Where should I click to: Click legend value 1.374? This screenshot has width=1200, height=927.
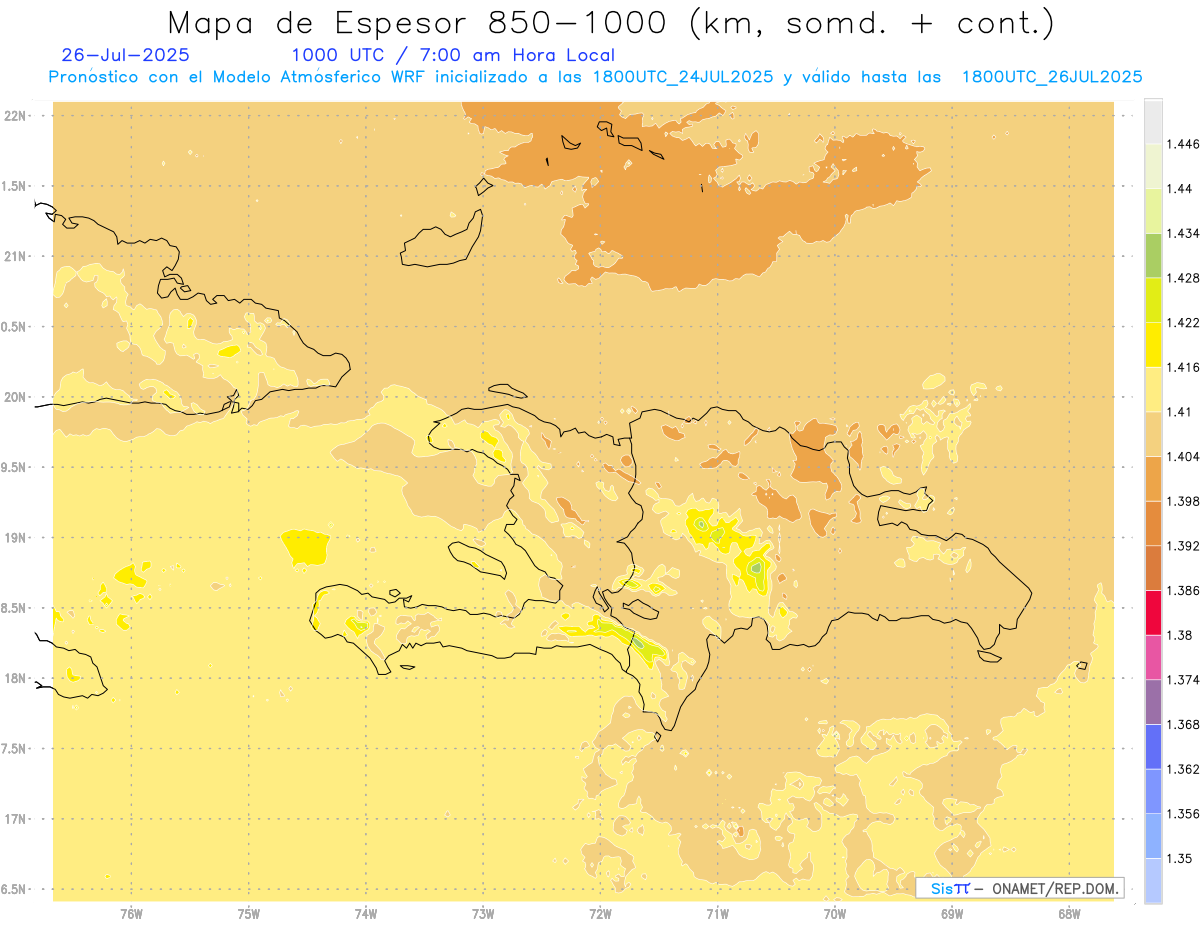point(1185,680)
